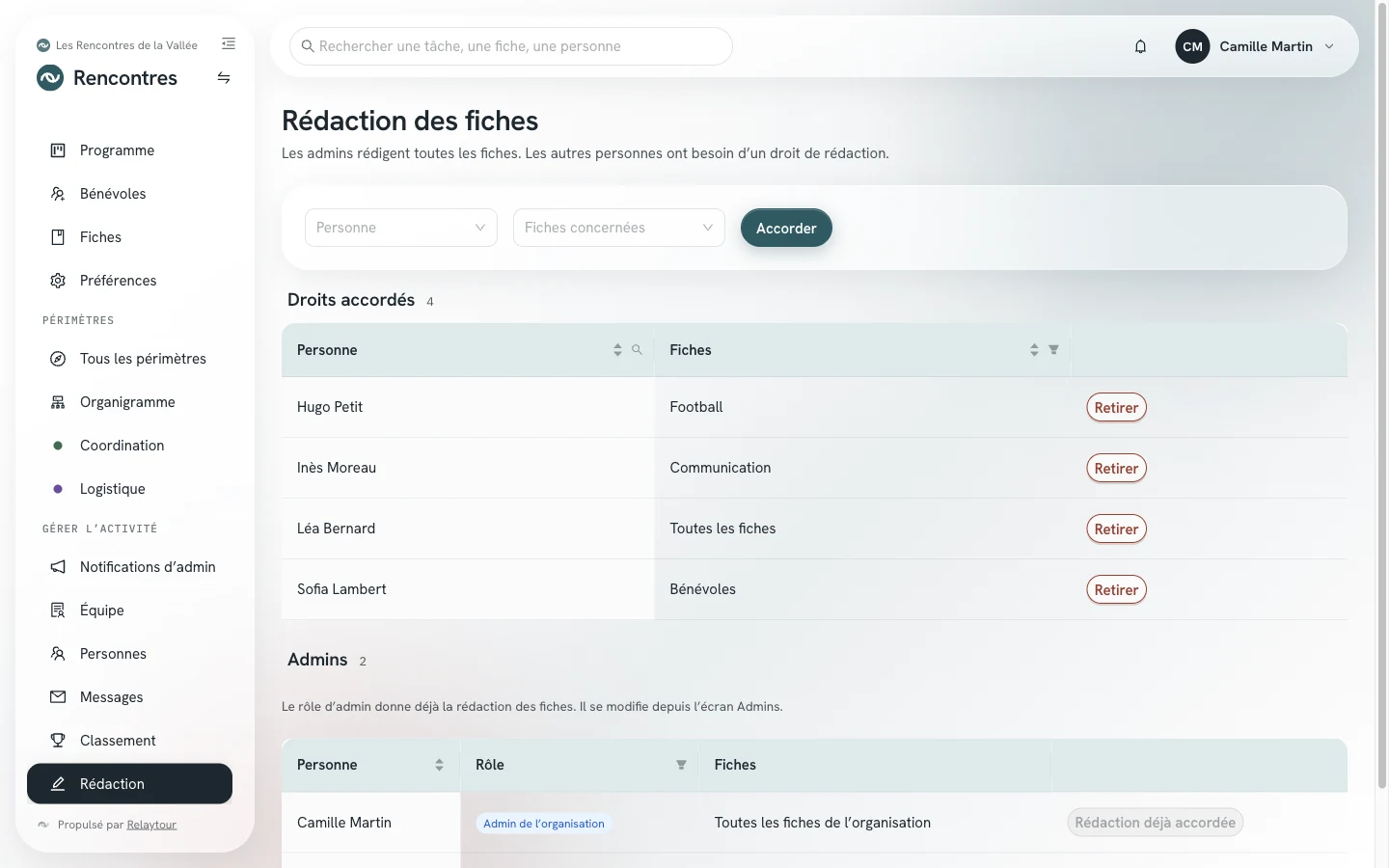Retirer Inès Moreau's right
The image size is (1389, 868).
point(1116,468)
